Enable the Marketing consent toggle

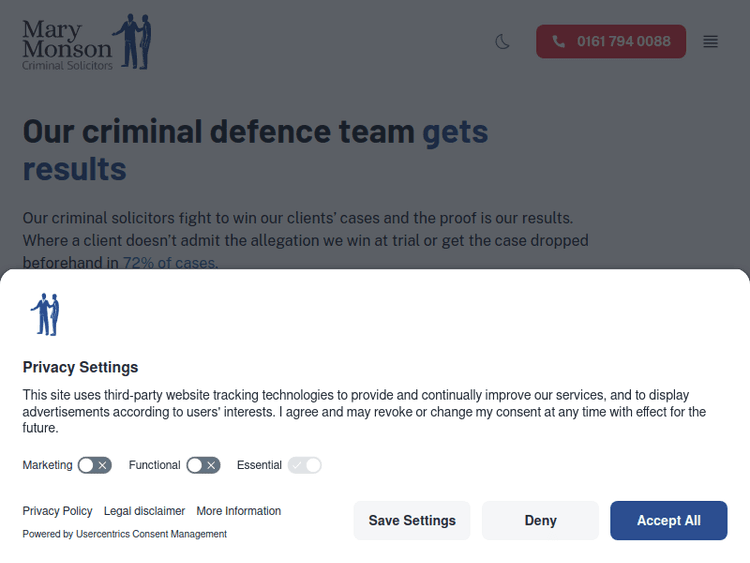point(94,465)
